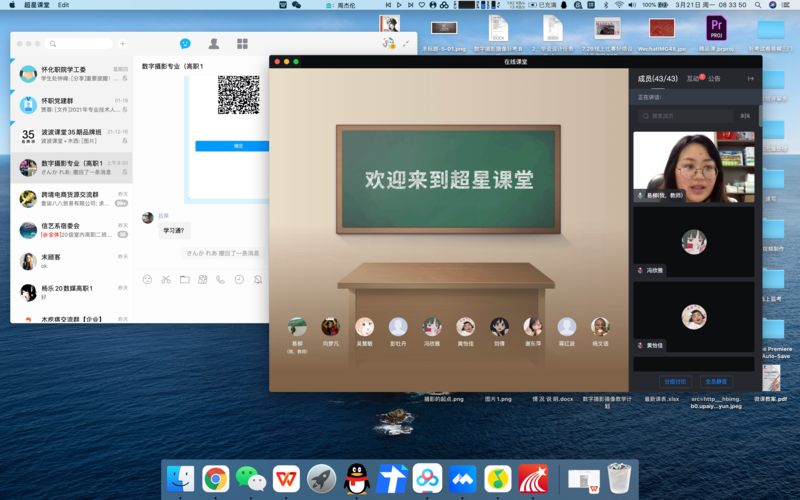Screen dimensions: 800x500
Task: Open the emoji picker in chat toolbar
Action: [147, 280]
